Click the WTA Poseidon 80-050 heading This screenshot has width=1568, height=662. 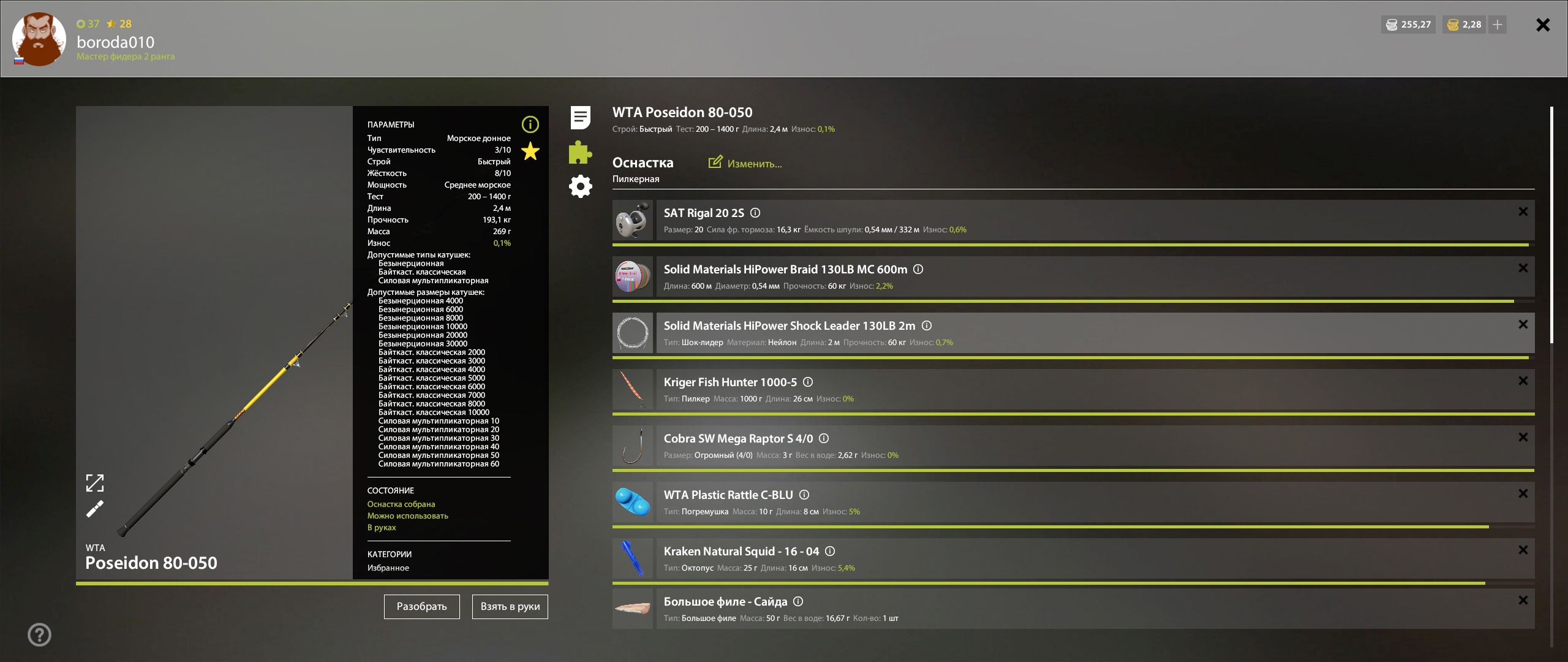(682, 112)
